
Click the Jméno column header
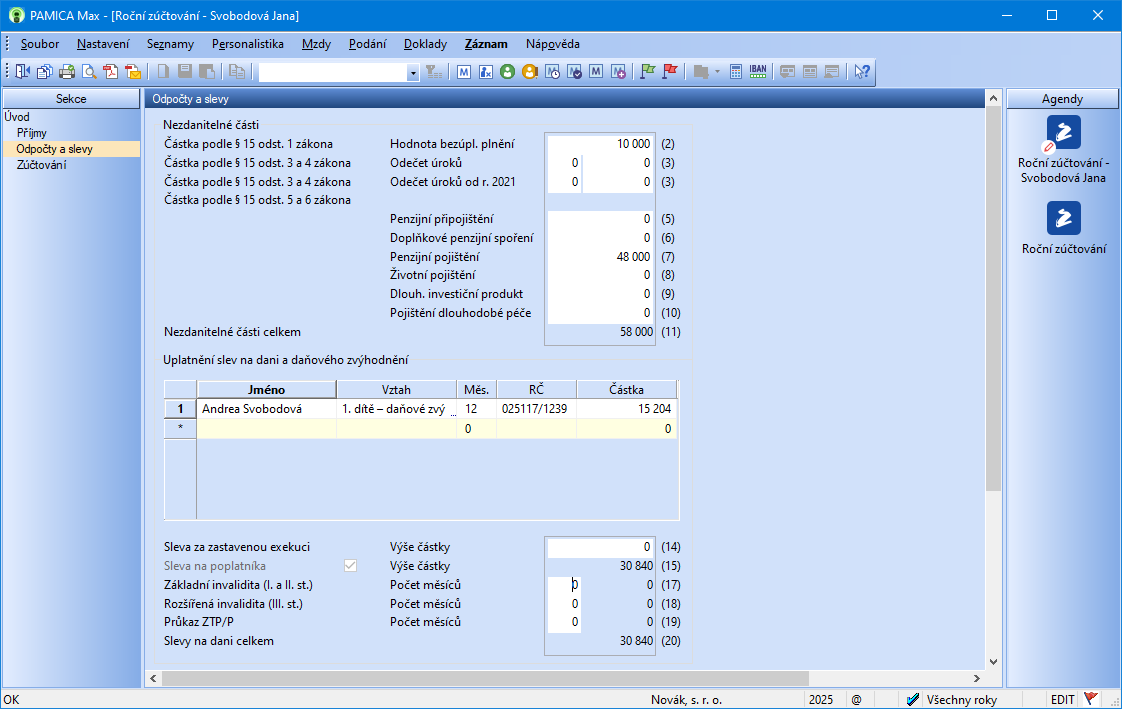coord(266,389)
